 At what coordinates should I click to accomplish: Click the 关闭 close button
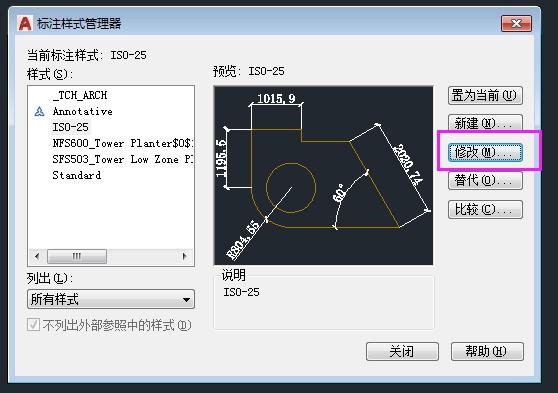coord(402,352)
